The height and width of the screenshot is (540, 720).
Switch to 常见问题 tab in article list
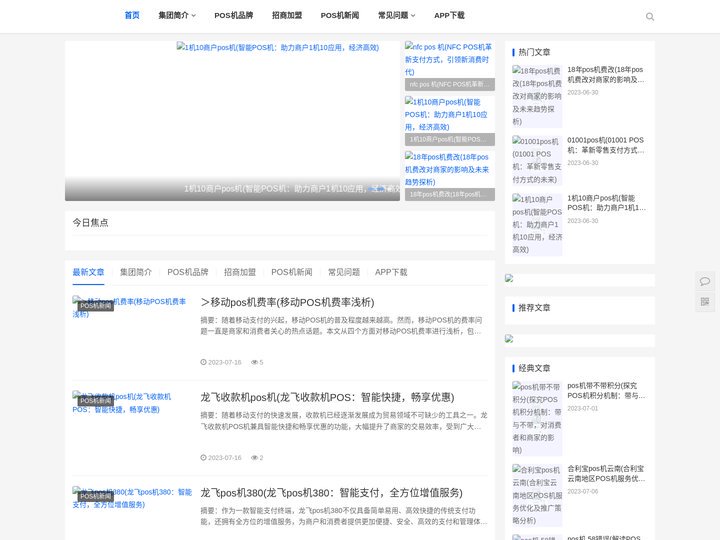click(x=344, y=272)
